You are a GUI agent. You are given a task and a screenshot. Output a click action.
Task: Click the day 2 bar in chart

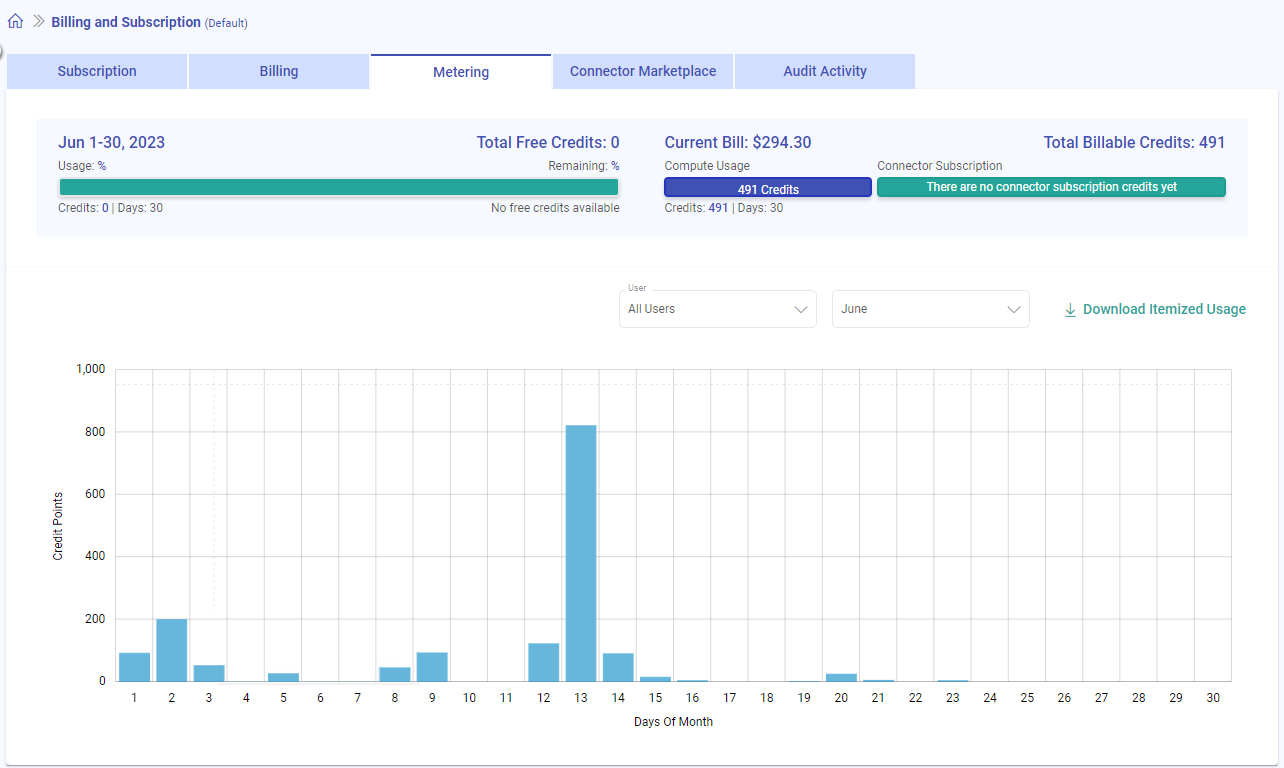pos(172,650)
